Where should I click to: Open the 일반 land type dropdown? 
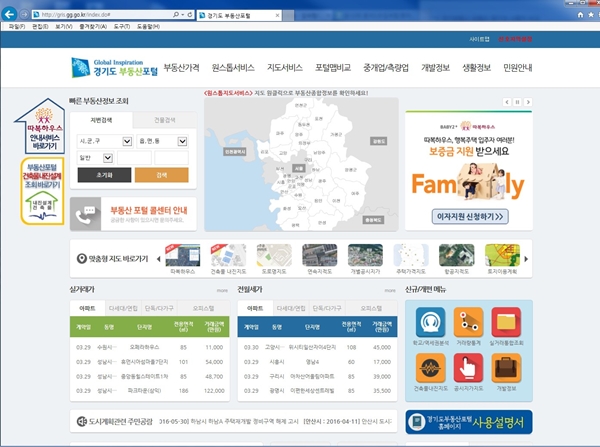click(x=108, y=158)
